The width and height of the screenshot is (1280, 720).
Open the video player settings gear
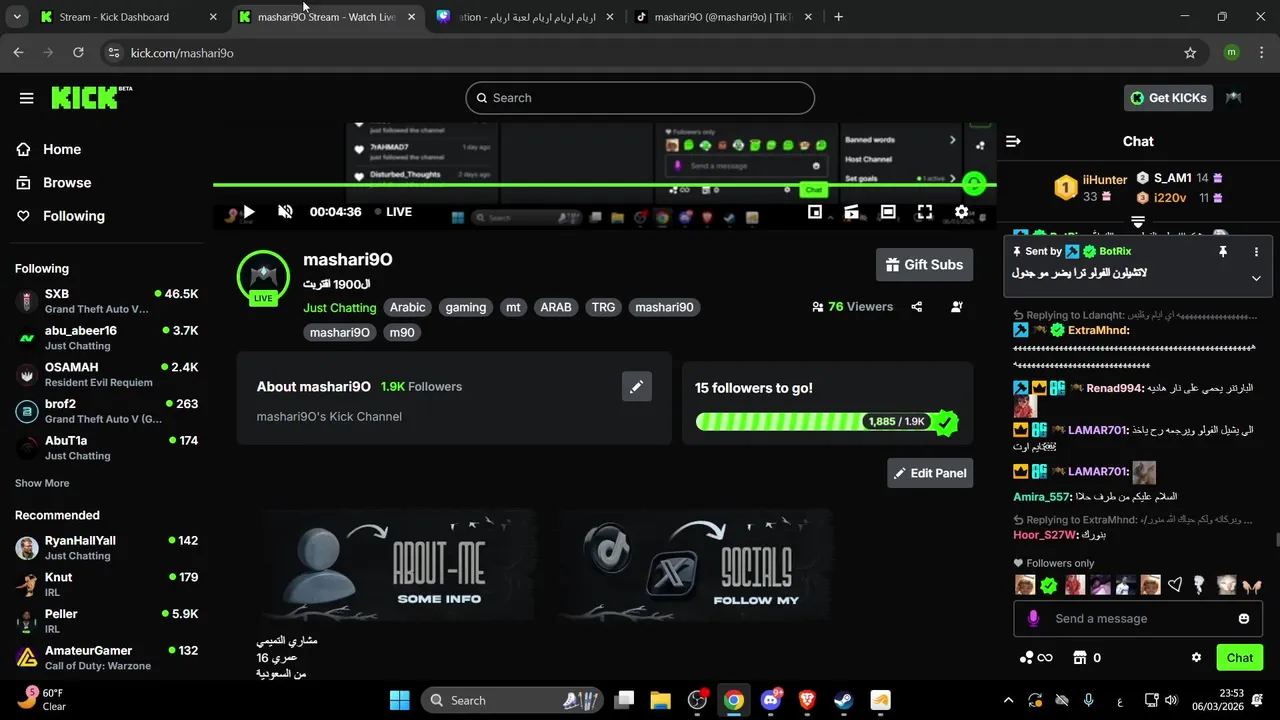coord(961,212)
